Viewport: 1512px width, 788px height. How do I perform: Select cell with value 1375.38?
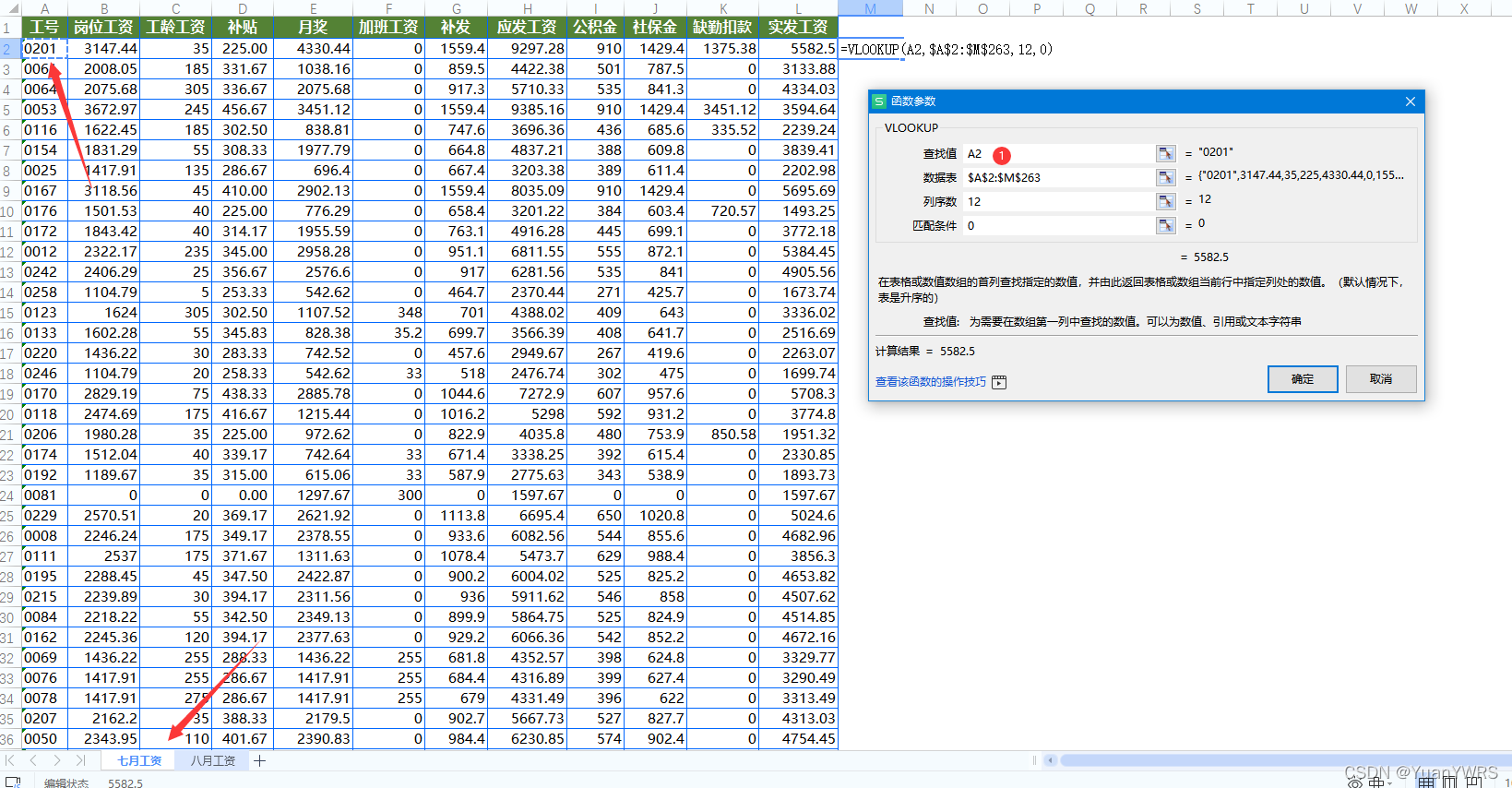click(722, 49)
